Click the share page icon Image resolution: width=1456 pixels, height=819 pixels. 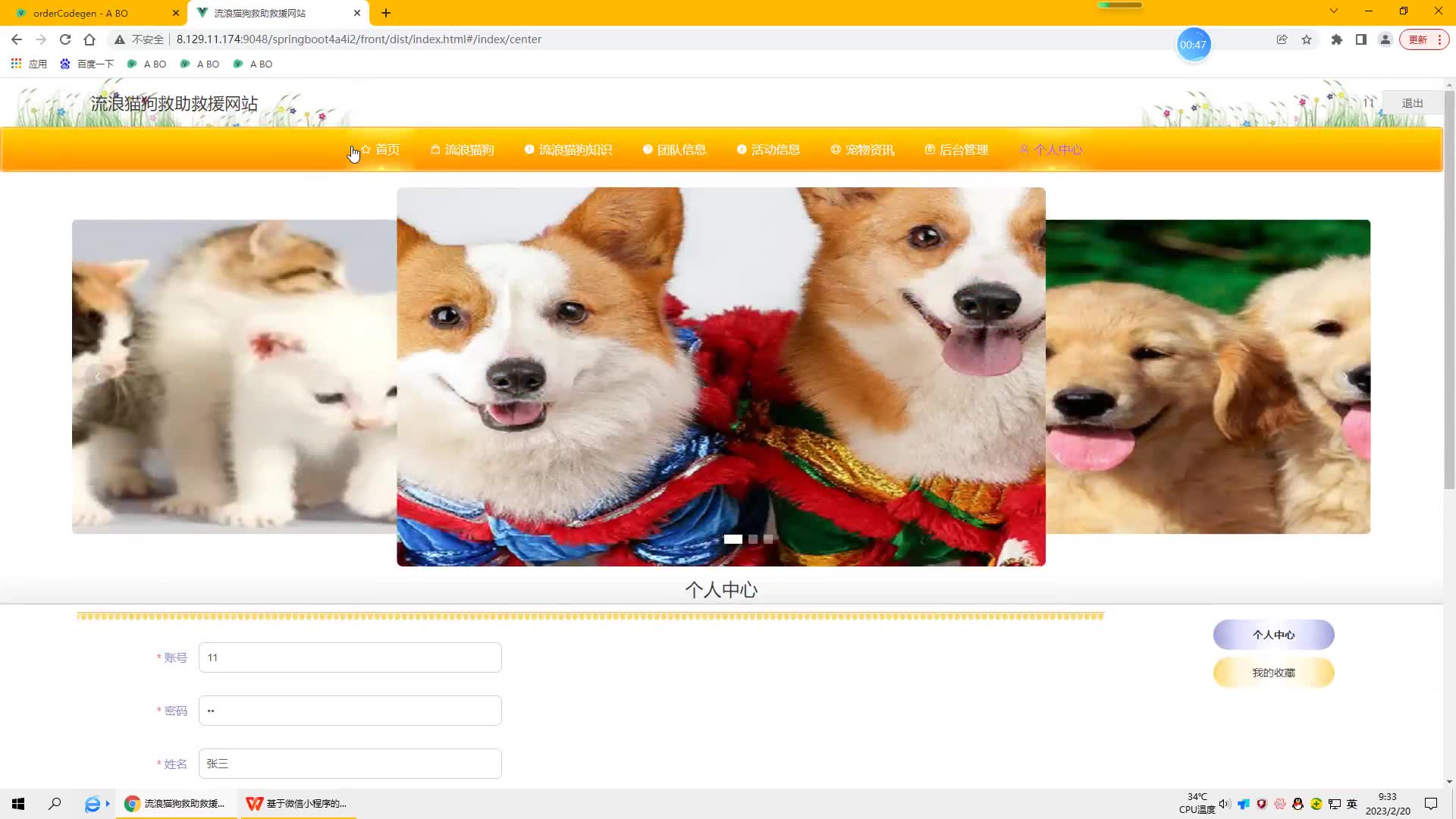point(1282,39)
